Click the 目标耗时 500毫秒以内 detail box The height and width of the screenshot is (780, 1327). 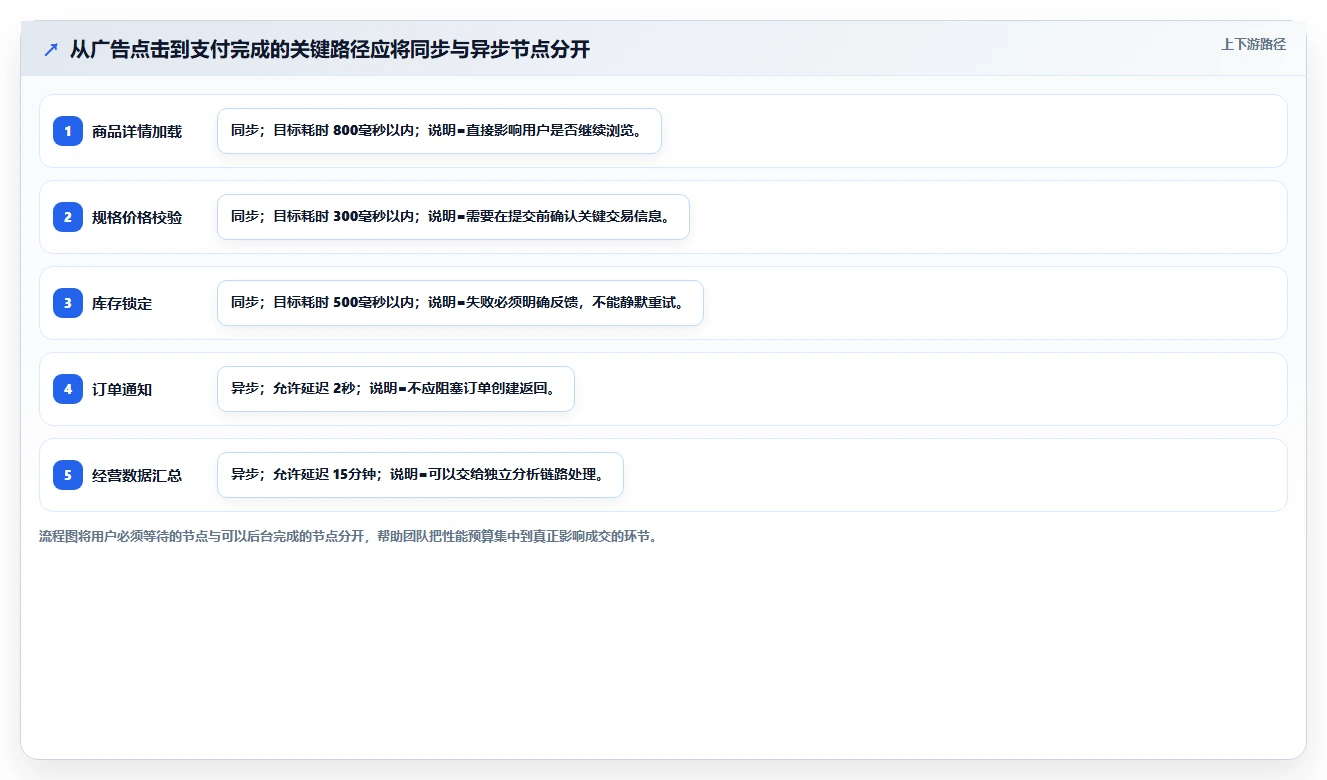(x=460, y=303)
